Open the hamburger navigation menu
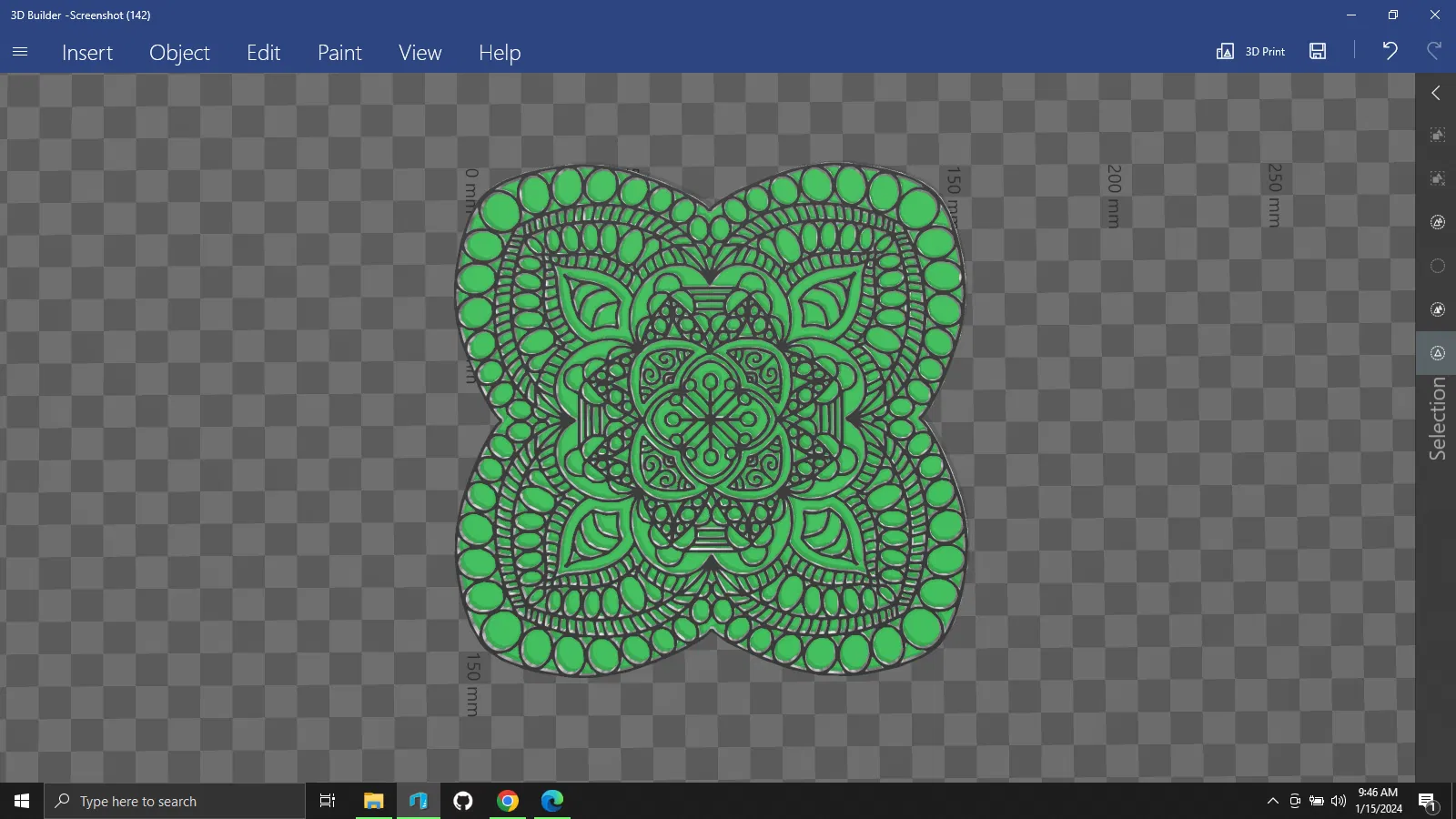 tap(20, 52)
